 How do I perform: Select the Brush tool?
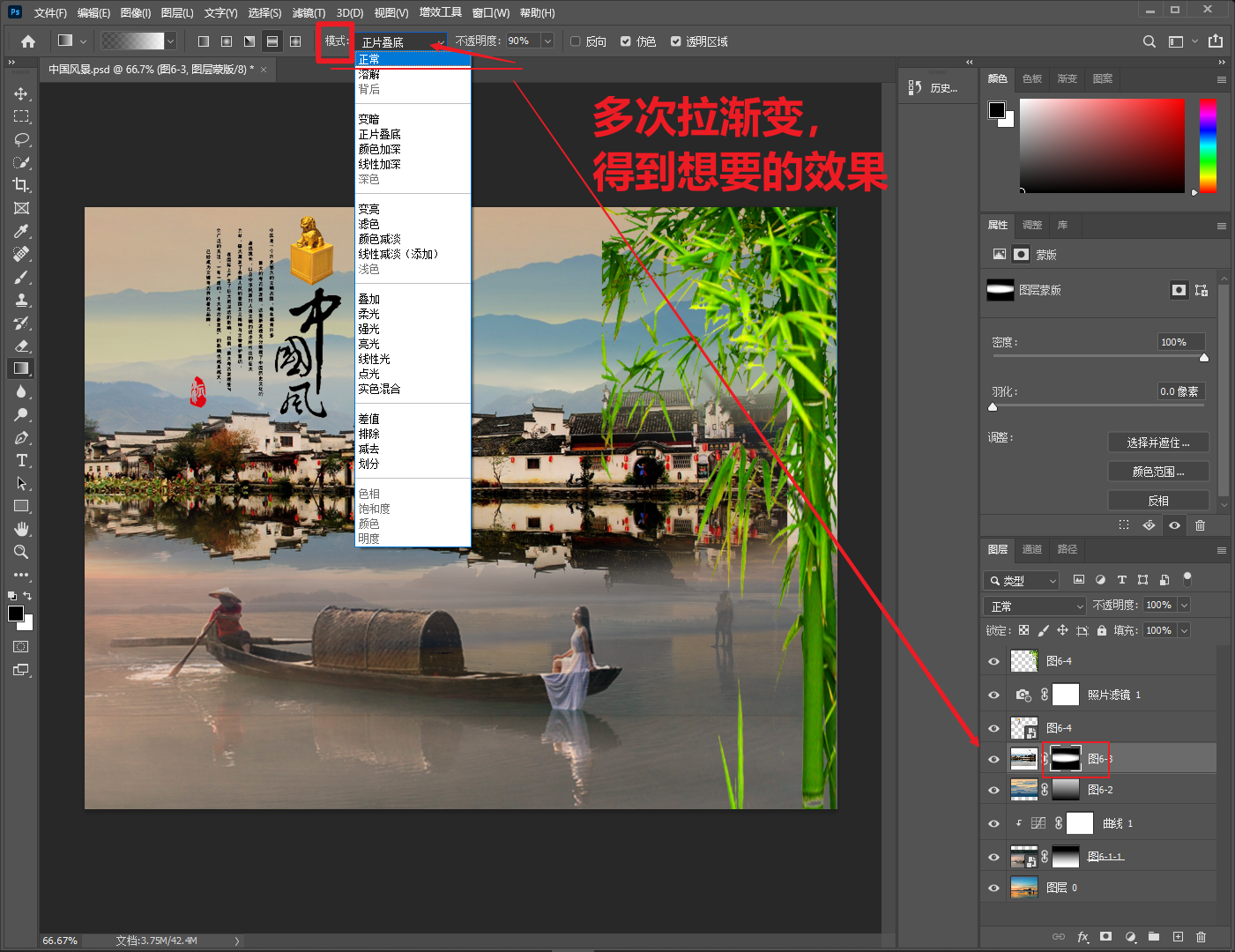pyautogui.click(x=21, y=277)
